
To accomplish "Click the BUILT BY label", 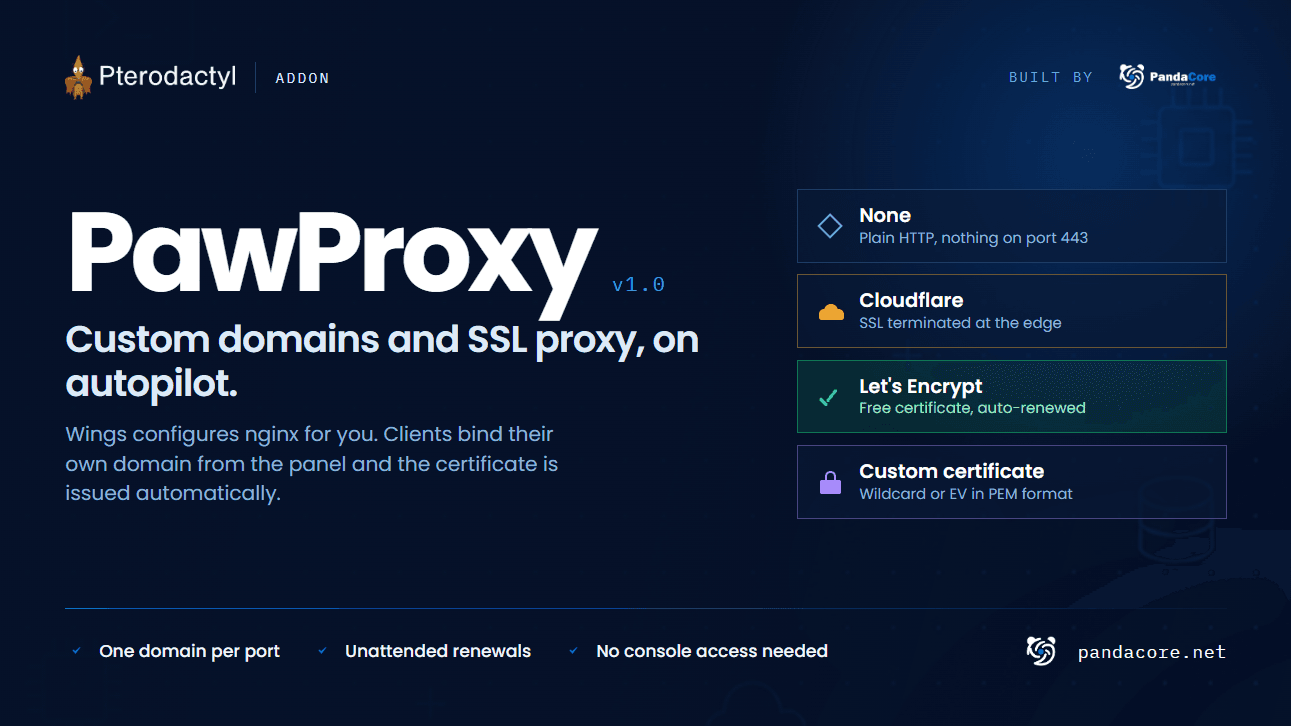I will coord(1051,77).
